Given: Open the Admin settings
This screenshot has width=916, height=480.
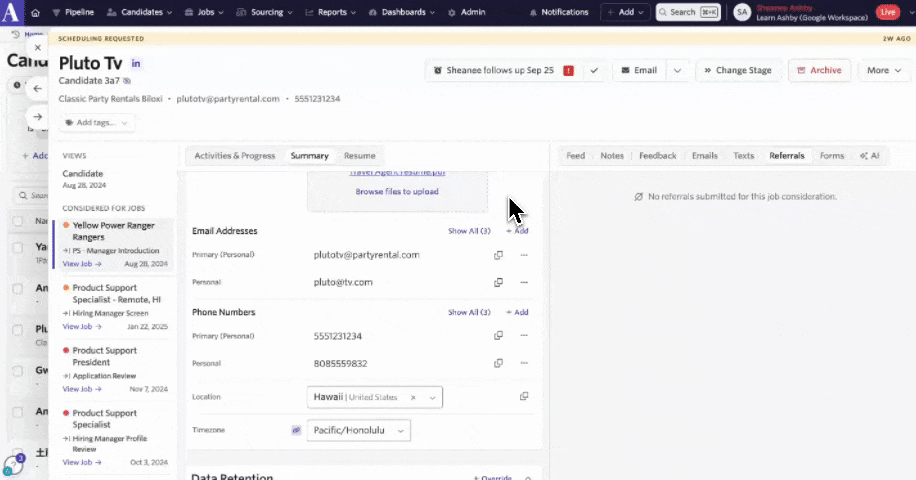Looking at the screenshot, I should click(x=467, y=12).
